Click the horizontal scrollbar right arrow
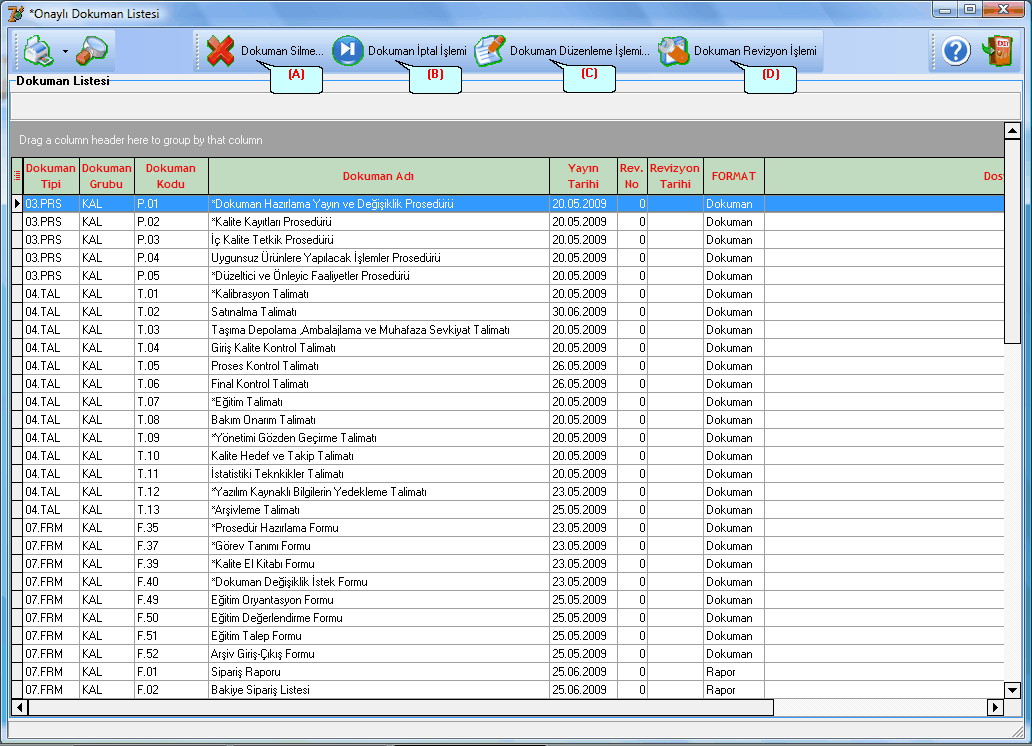Screen dimensions: 1032x746 [995, 707]
